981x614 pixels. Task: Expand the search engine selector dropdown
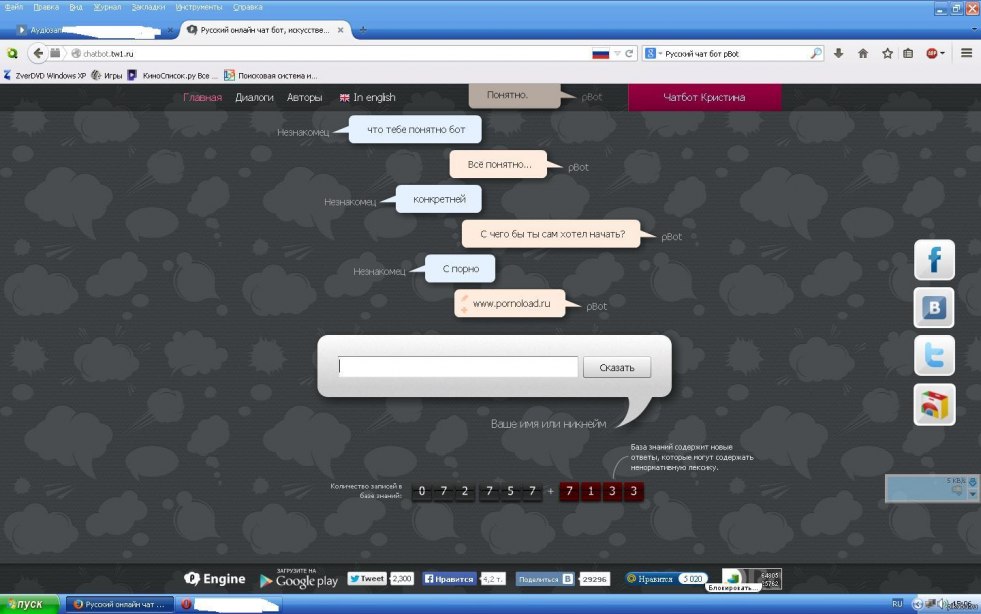659,53
